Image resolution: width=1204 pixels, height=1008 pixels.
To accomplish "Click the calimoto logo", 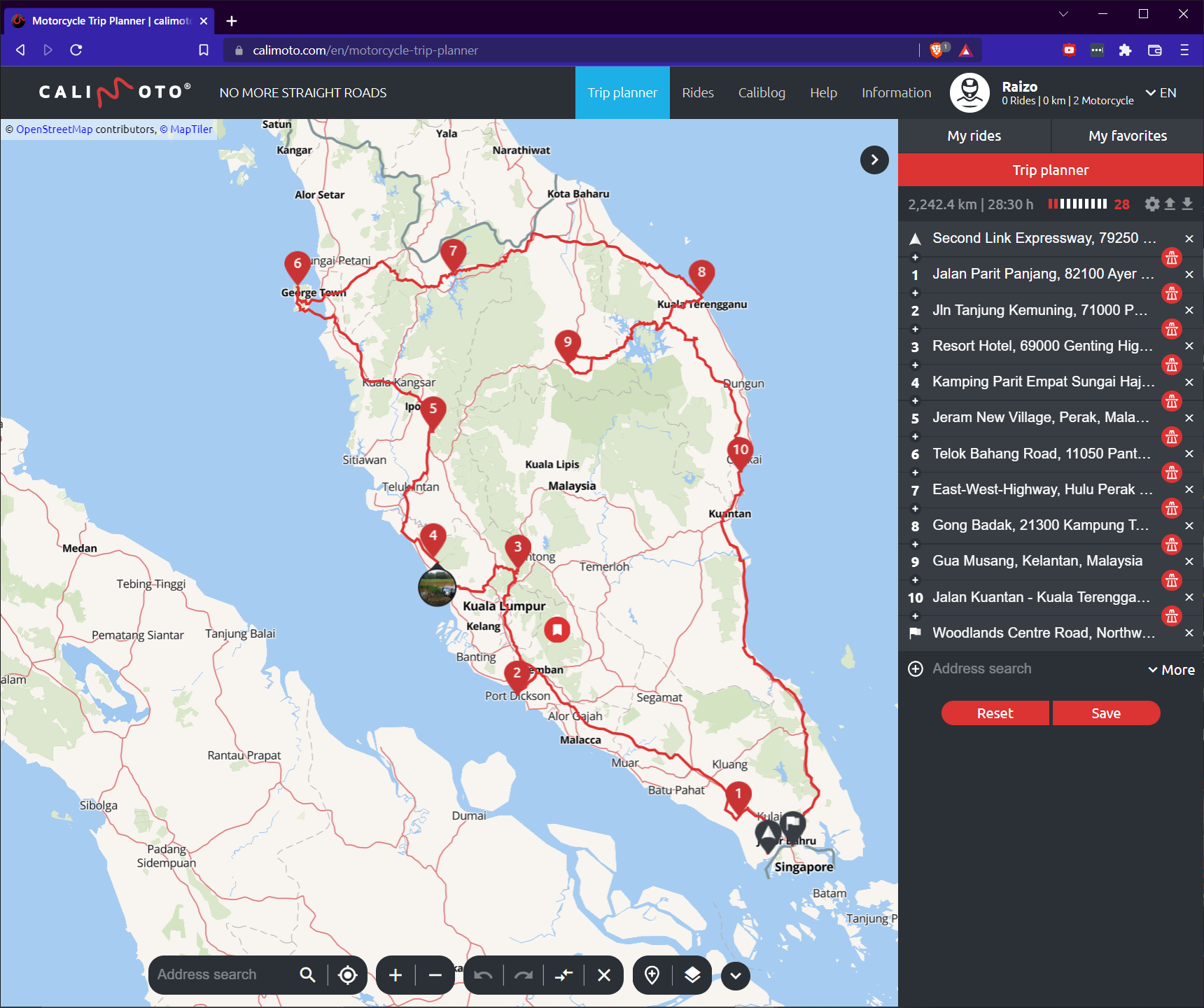I will pyautogui.click(x=114, y=92).
